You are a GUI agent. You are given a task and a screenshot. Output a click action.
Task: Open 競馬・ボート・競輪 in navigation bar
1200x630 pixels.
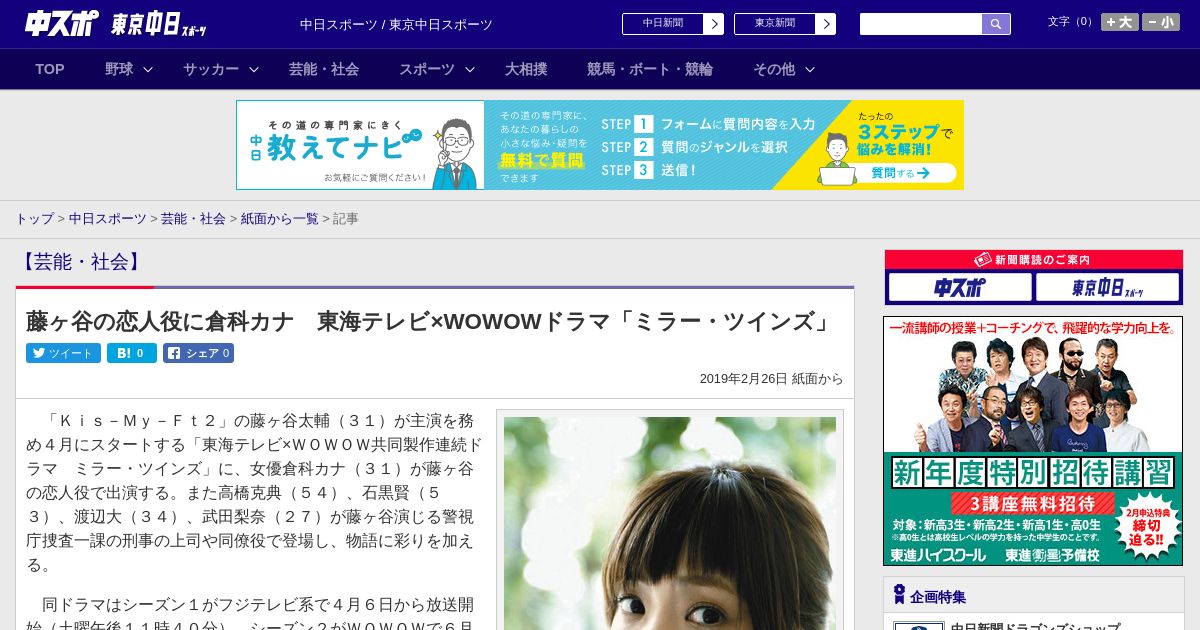[650, 69]
